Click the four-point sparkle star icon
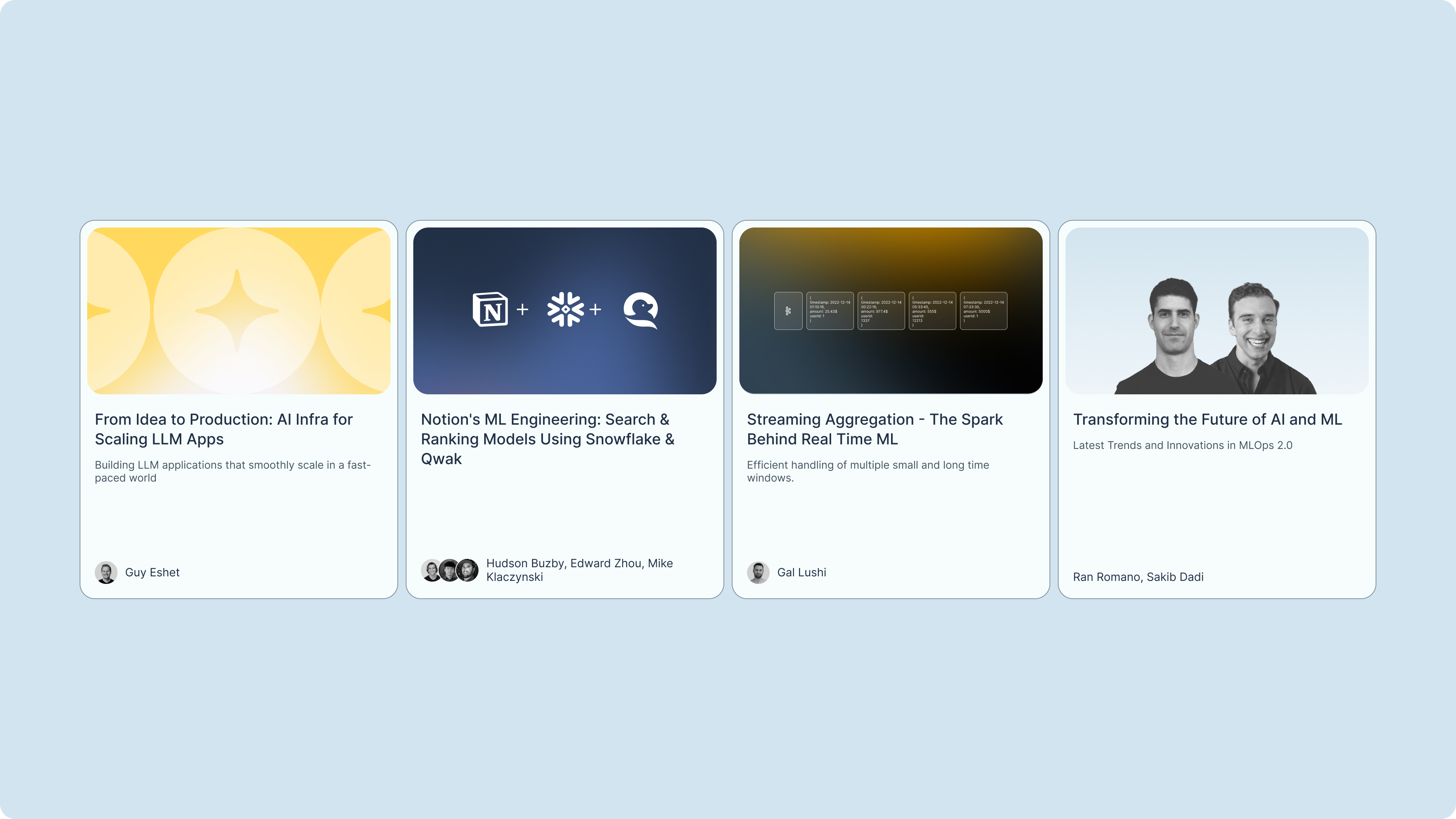This screenshot has height=819, width=1456. (237, 311)
